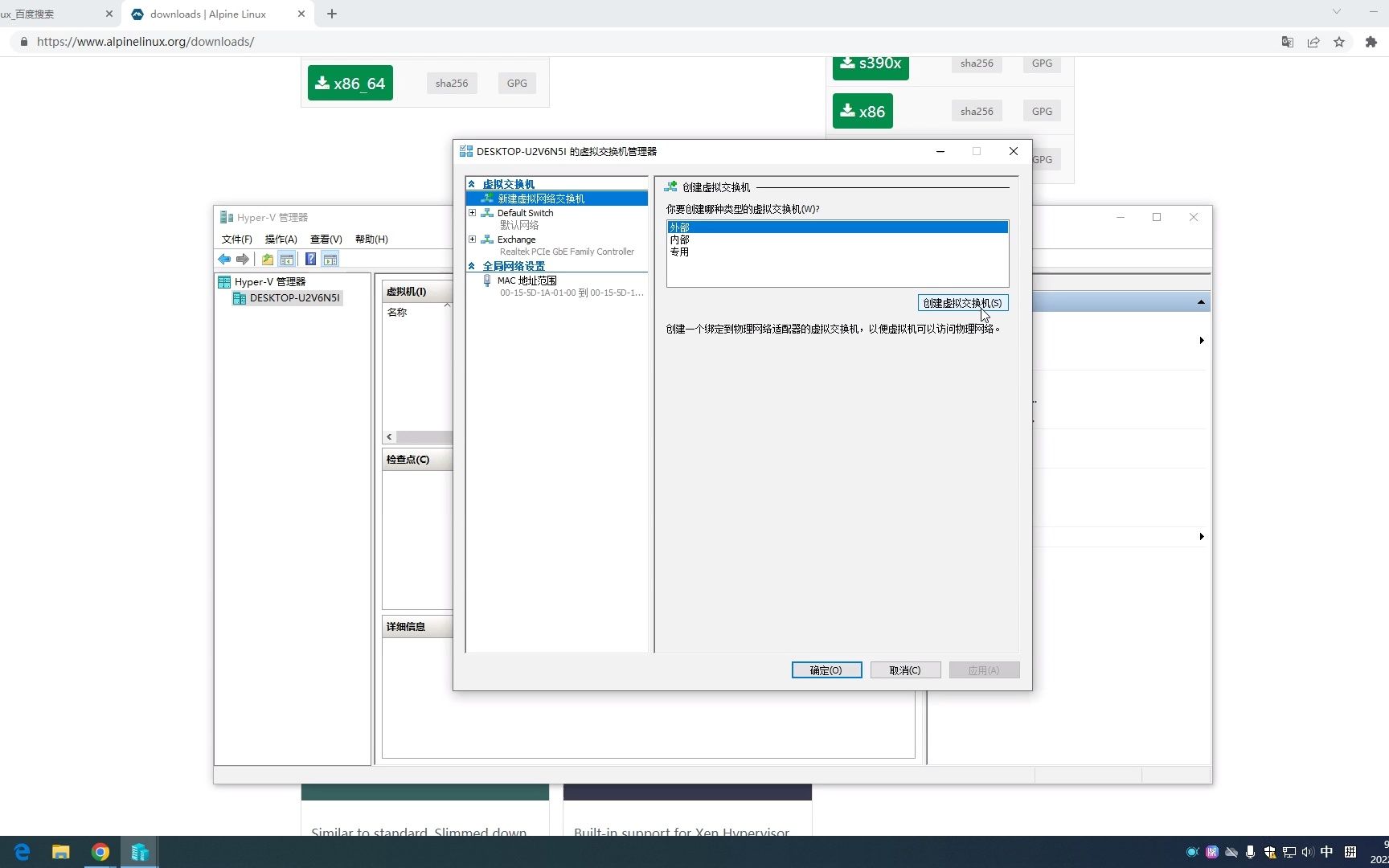
Task: Open the 文件(F) menu
Action: 236,240
